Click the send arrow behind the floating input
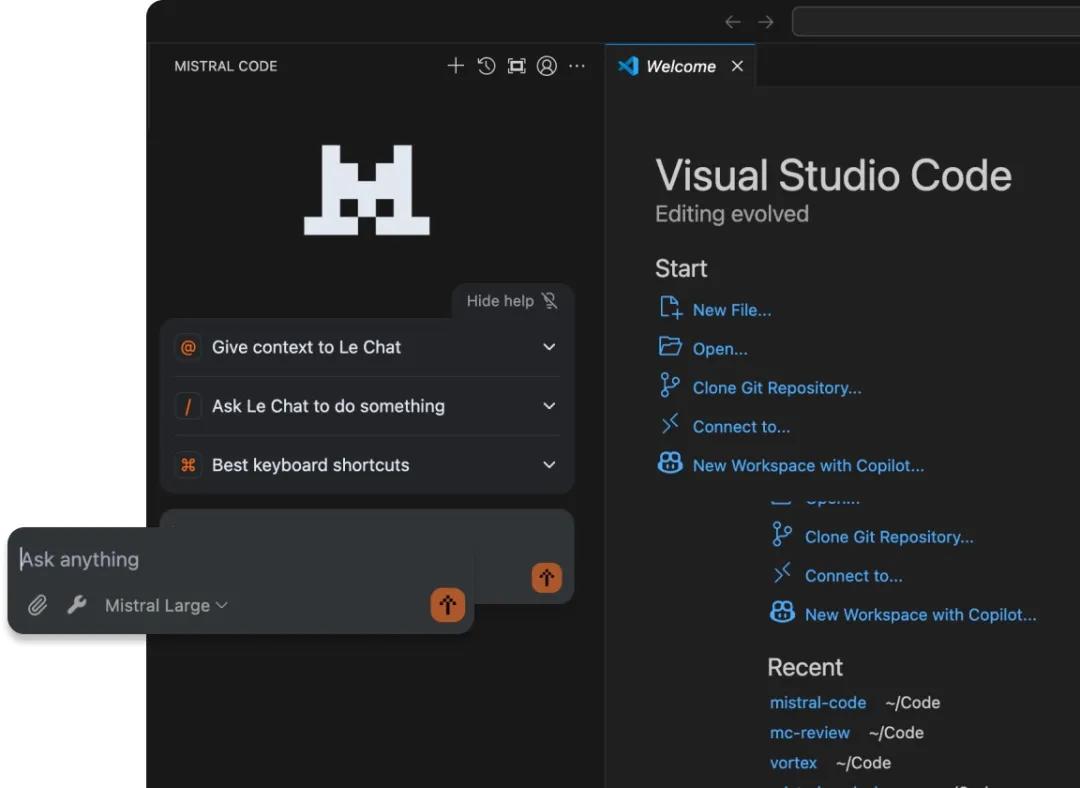The height and width of the screenshot is (788, 1080). click(547, 577)
